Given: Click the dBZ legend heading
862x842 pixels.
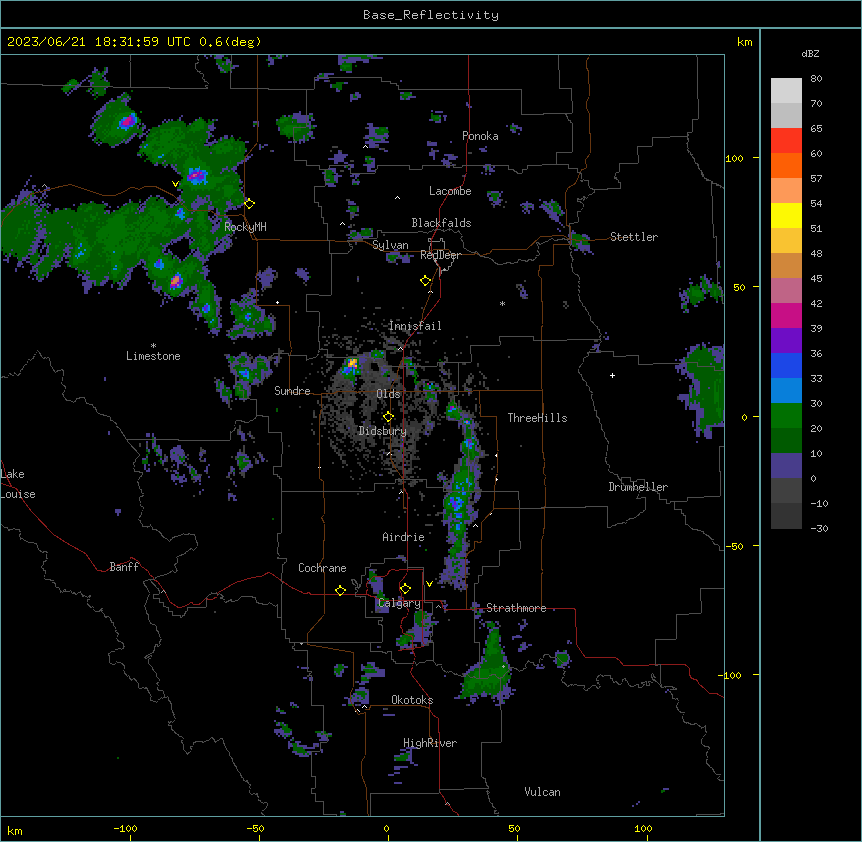Looking at the screenshot, I should [810, 53].
